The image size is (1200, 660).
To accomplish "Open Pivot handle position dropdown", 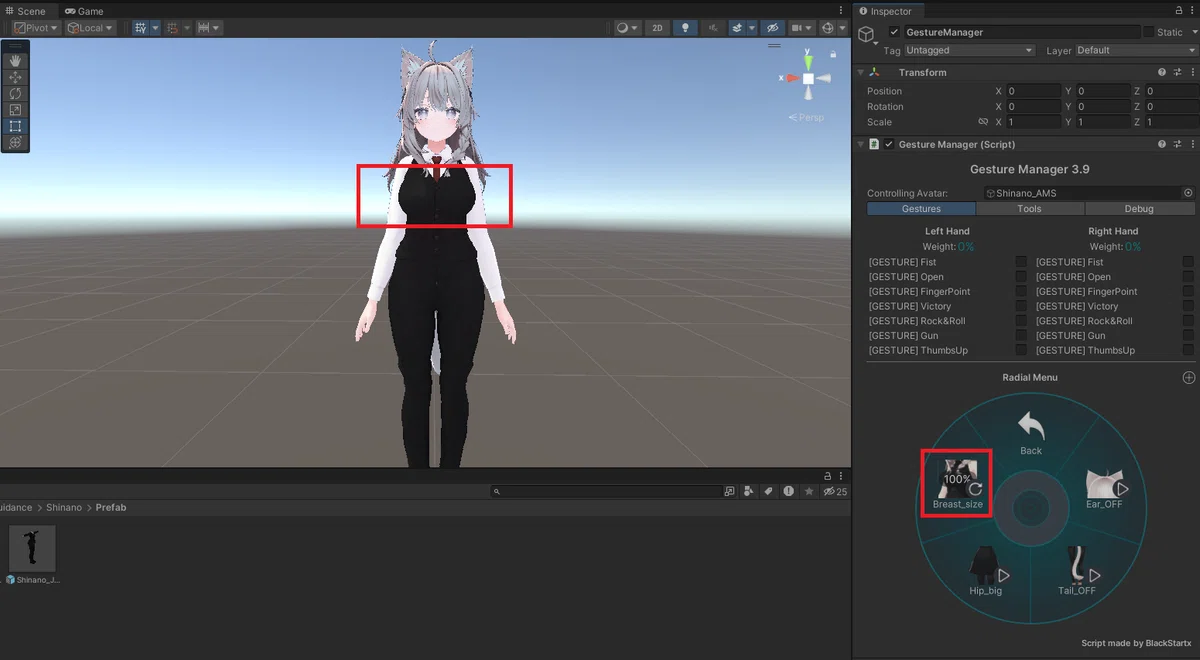I will [36, 28].
